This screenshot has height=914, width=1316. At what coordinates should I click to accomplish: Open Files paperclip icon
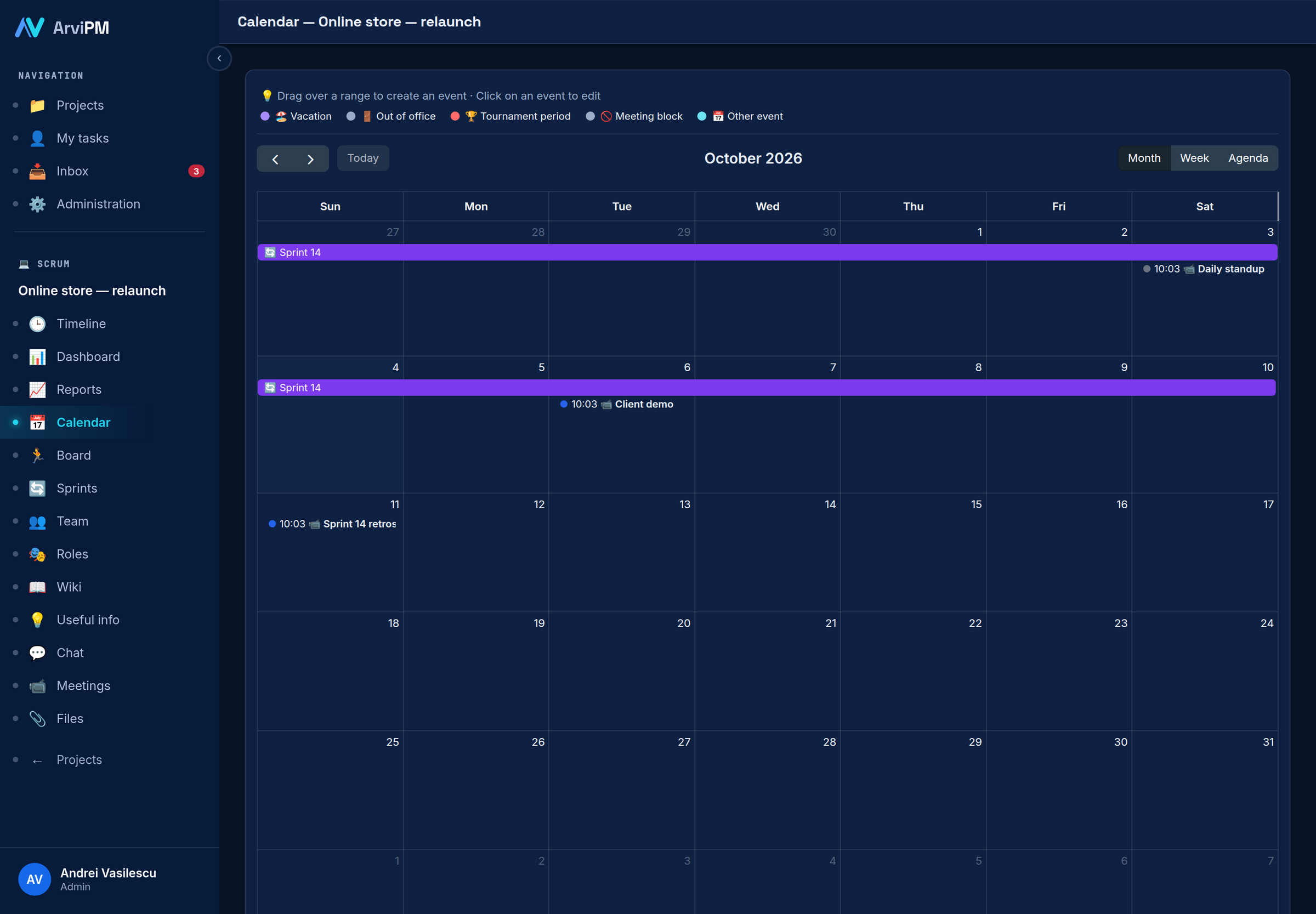37,719
